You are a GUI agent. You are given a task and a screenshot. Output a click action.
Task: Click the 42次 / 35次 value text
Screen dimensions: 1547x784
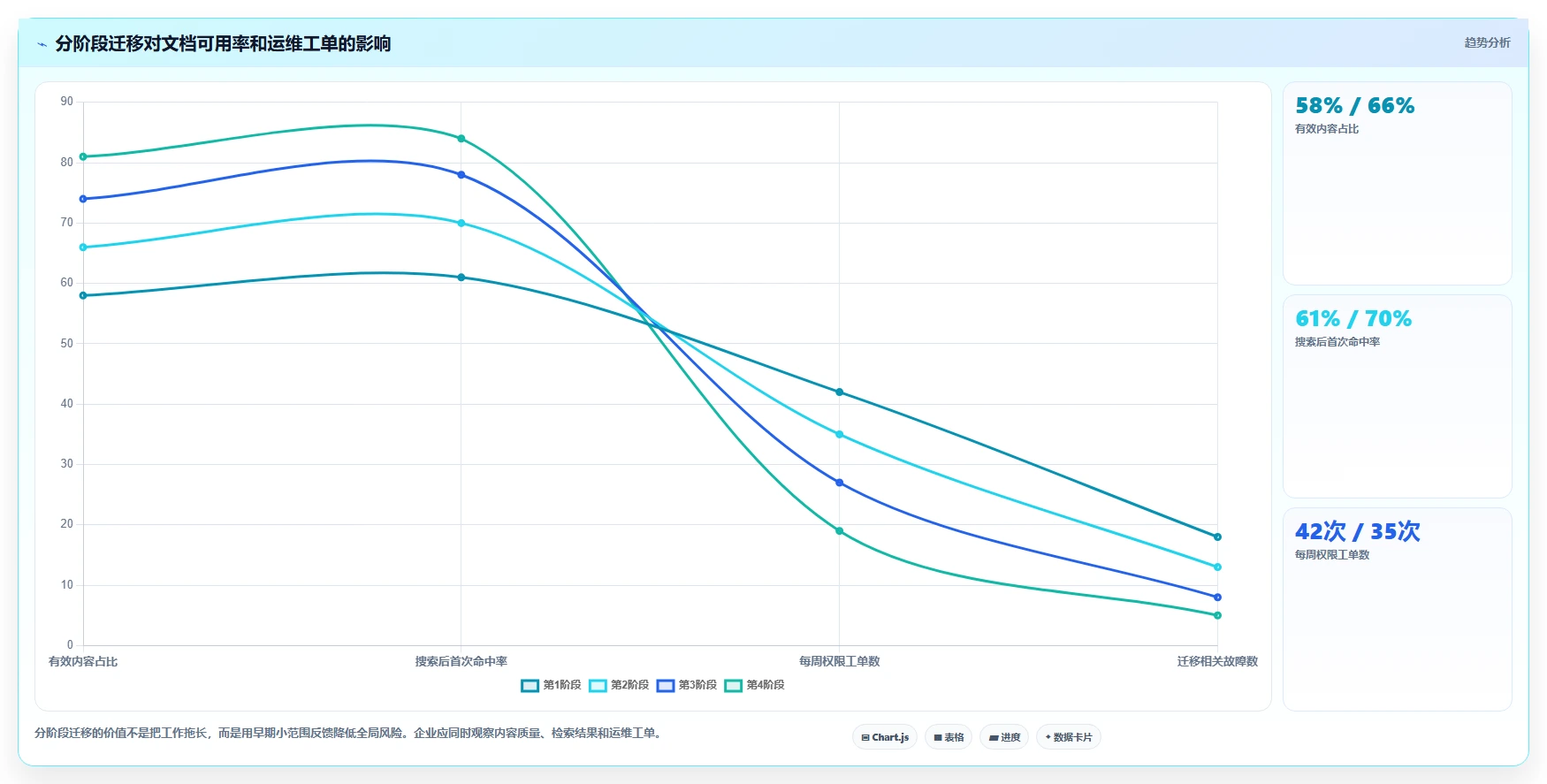[1358, 532]
